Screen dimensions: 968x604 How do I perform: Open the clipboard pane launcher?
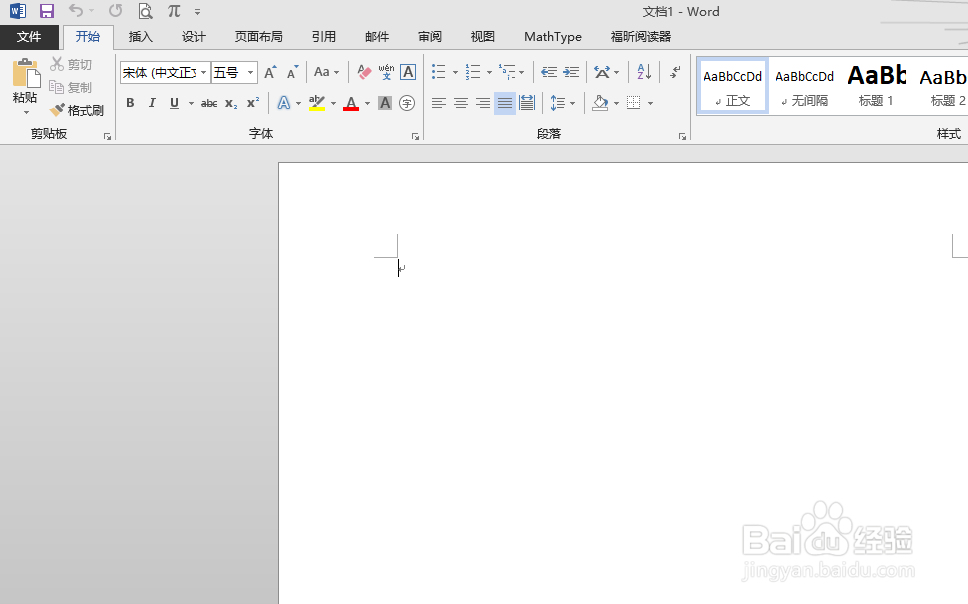(107, 136)
